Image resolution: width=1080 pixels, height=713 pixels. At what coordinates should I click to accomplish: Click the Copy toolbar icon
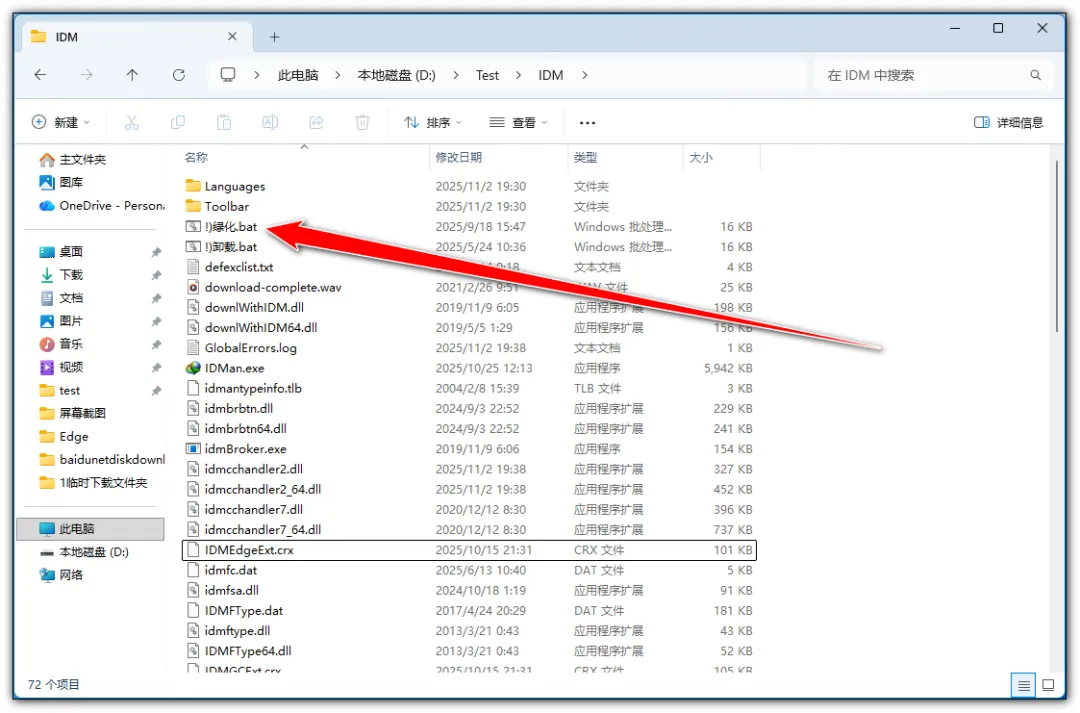pyautogui.click(x=178, y=123)
